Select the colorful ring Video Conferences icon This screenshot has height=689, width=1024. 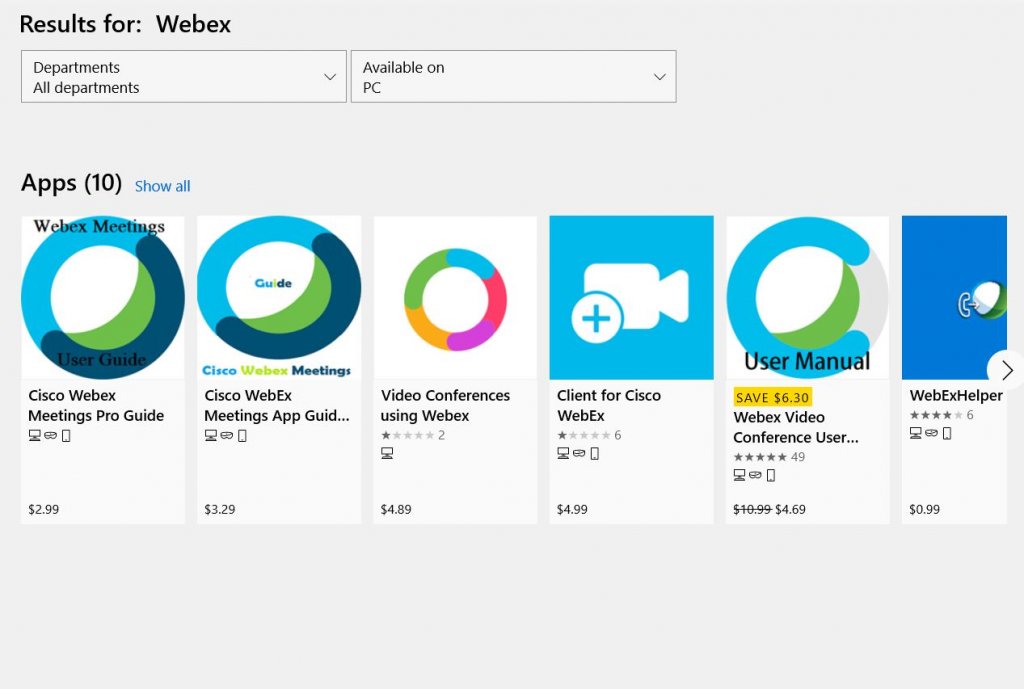[x=455, y=297]
